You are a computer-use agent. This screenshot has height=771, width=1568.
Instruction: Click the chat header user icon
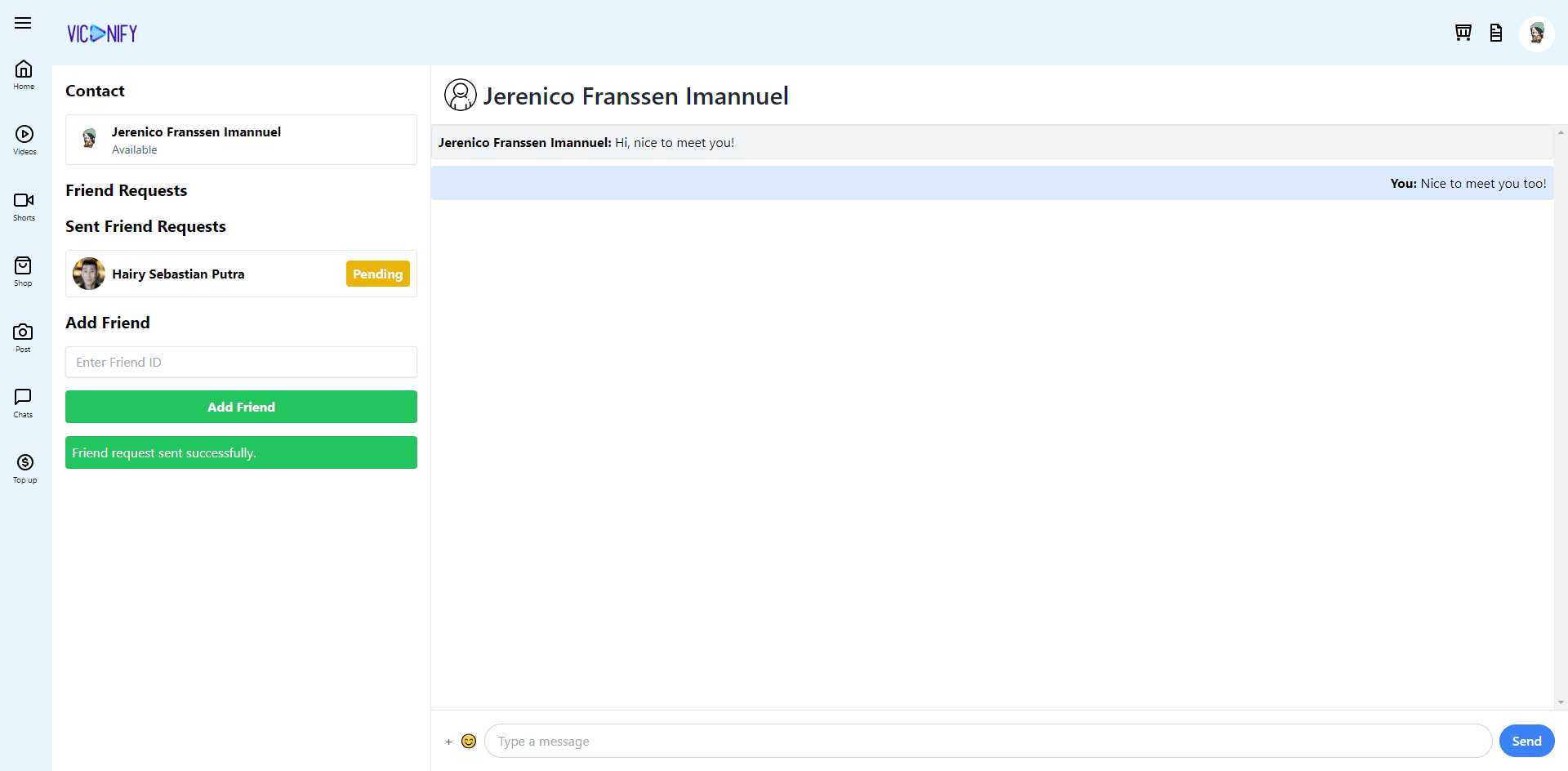coord(461,95)
